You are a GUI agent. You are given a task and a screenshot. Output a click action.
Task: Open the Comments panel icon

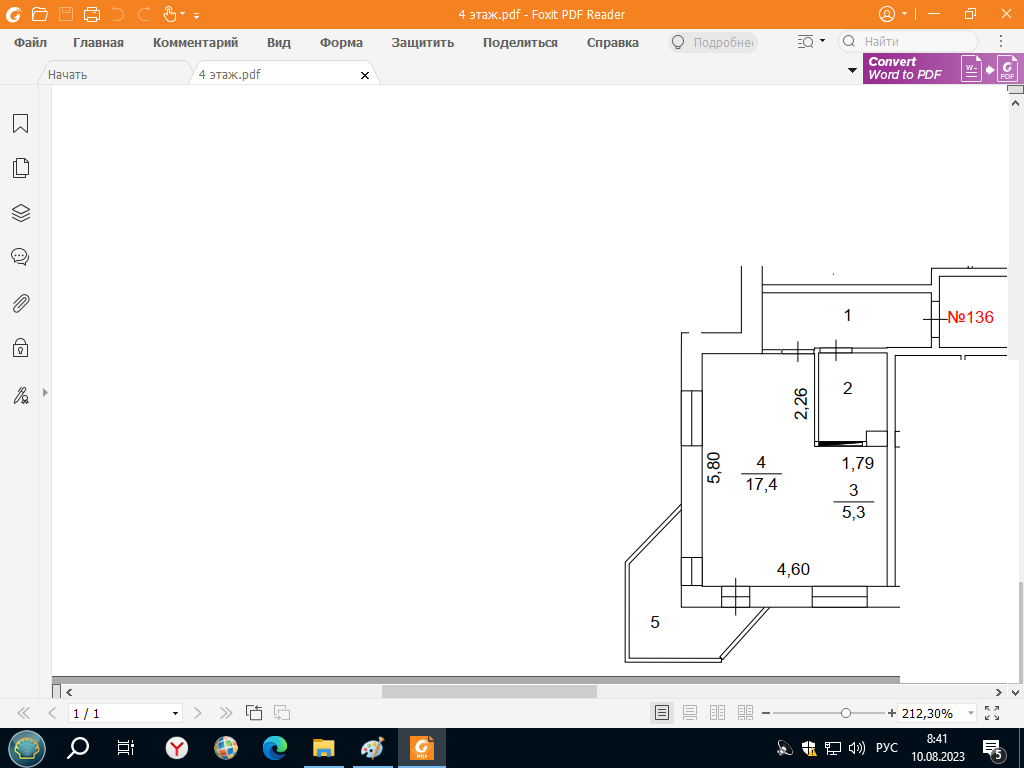[x=20, y=257]
